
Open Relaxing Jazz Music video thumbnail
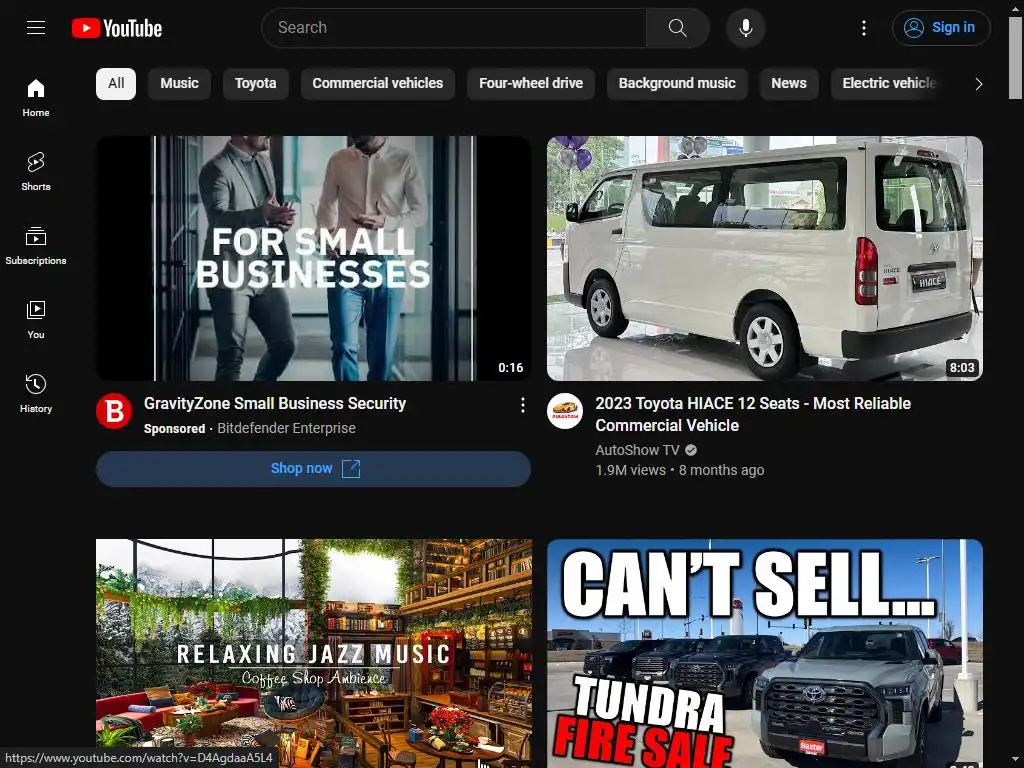coord(313,653)
